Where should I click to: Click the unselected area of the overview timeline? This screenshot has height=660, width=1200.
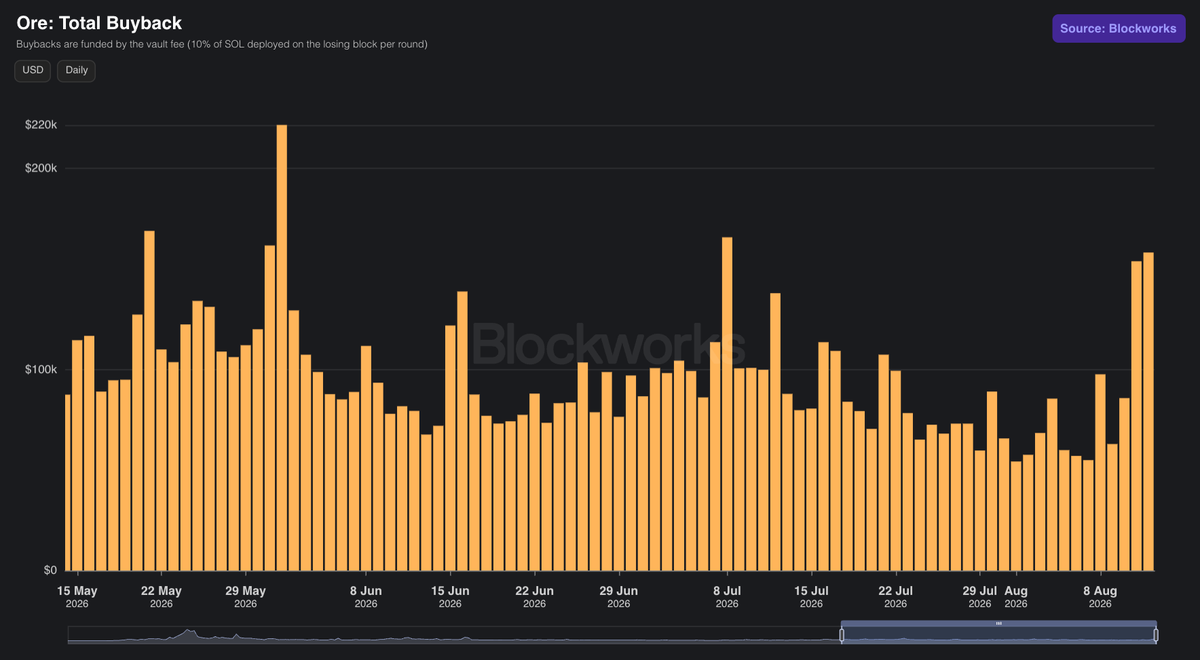tap(454, 634)
